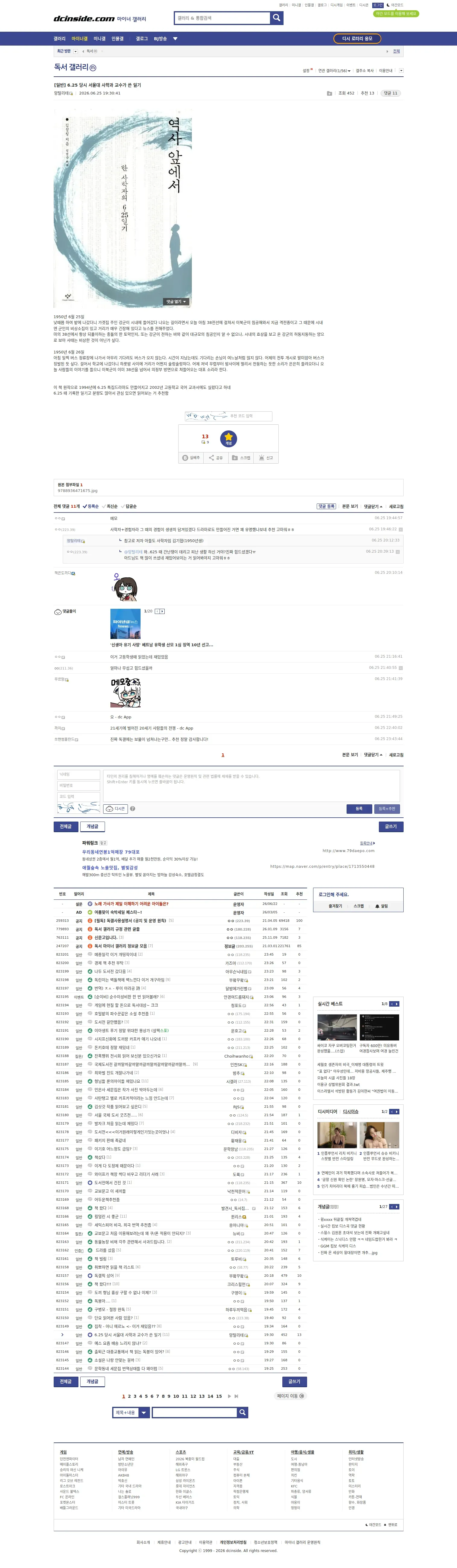Screen dimensions: 457x1568
Task: Click the 다시 로터리 응모 banner button
Action: (357, 38)
